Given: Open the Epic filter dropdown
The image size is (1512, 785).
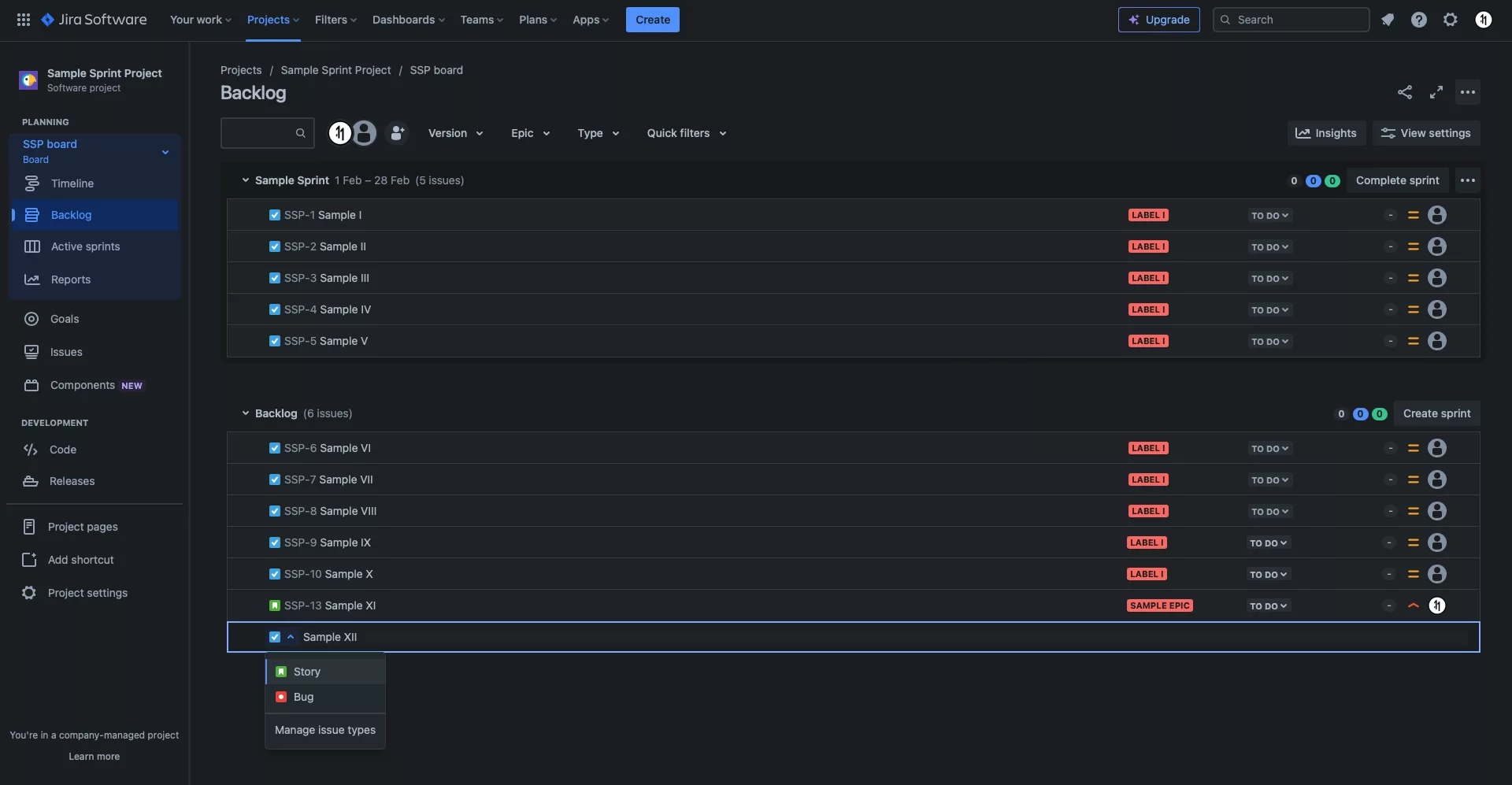Looking at the screenshot, I should click(531, 133).
